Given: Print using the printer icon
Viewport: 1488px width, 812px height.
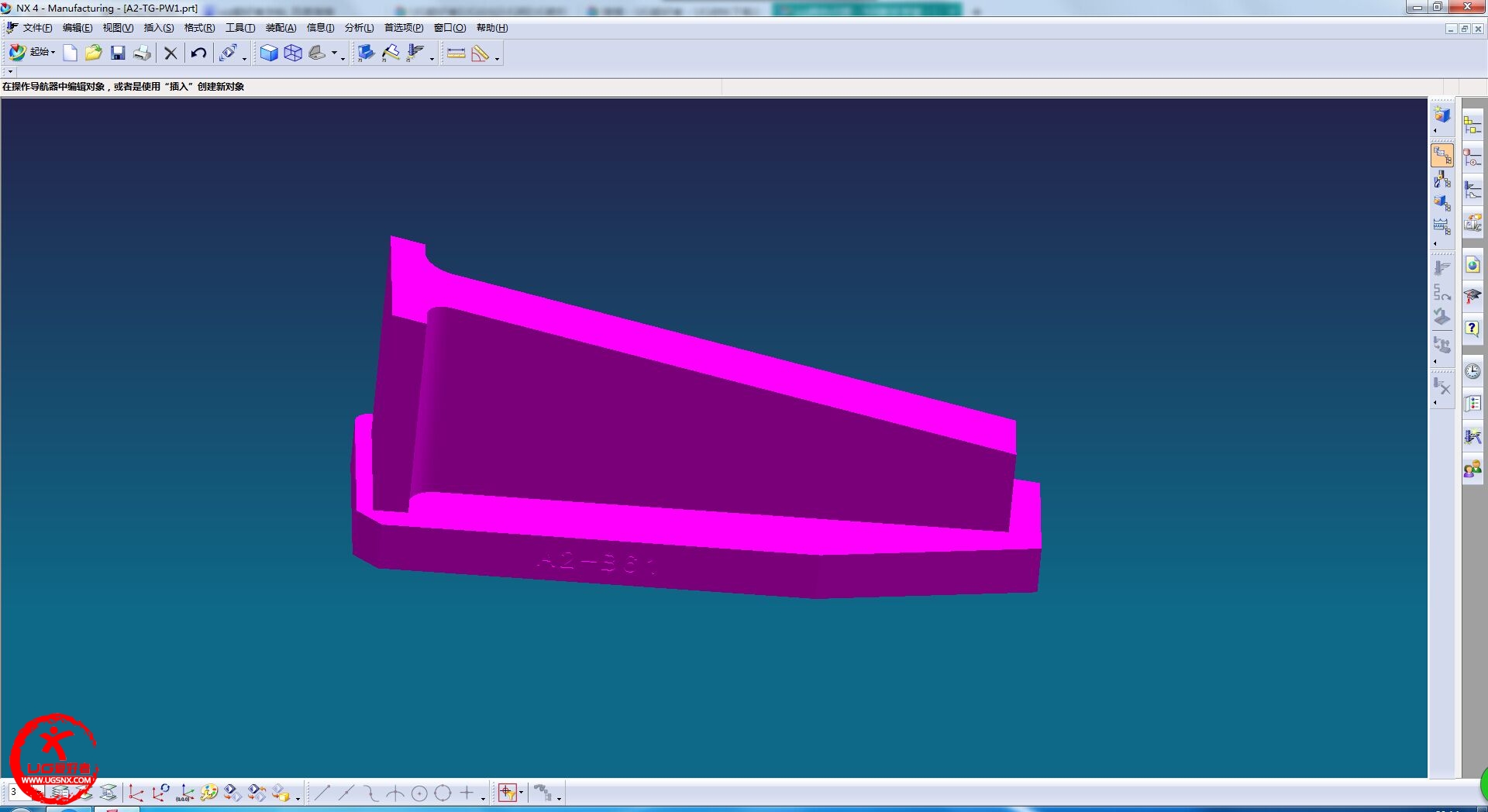Looking at the screenshot, I should coord(142,53).
